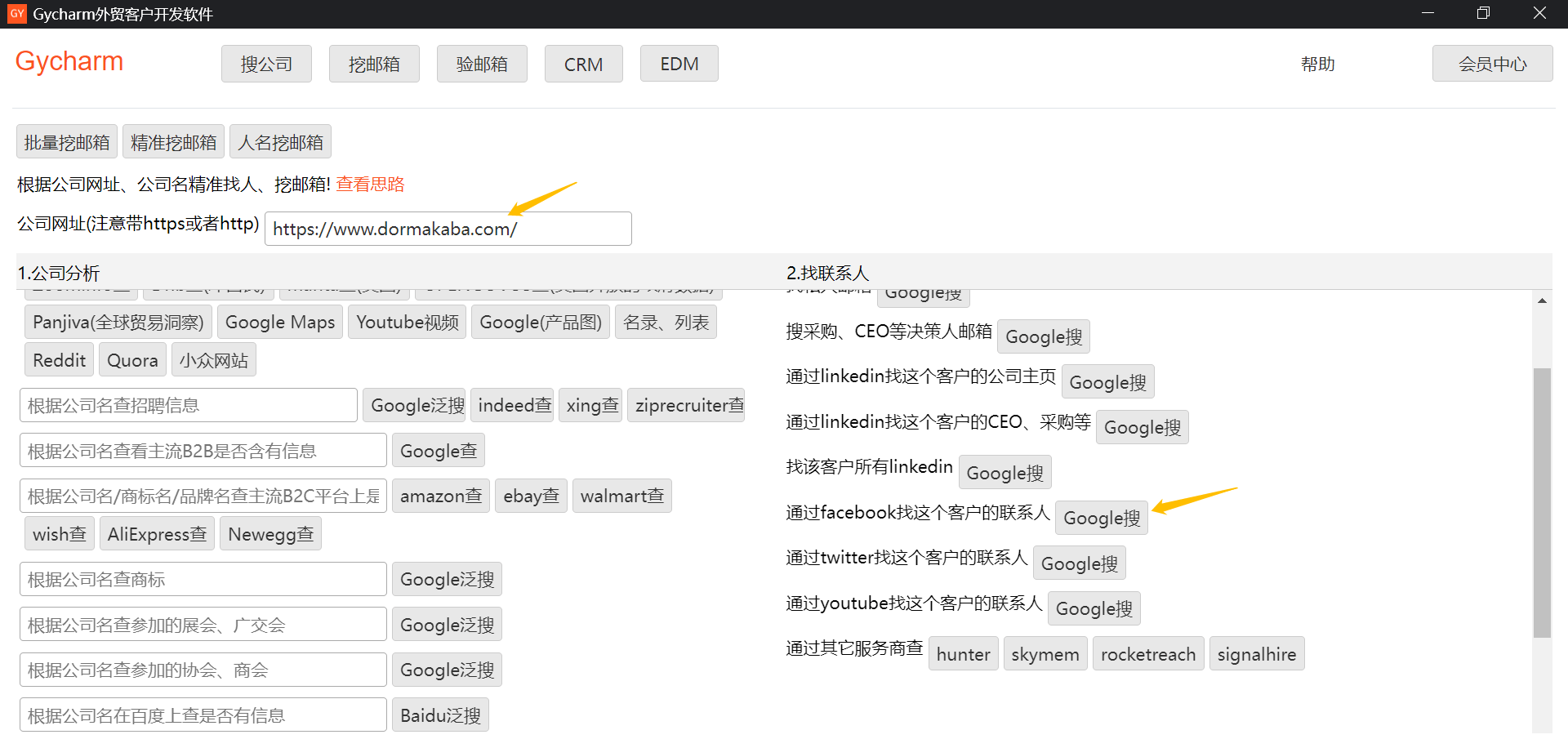Click Google搜 for youtube contacts

click(x=1094, y=608)
